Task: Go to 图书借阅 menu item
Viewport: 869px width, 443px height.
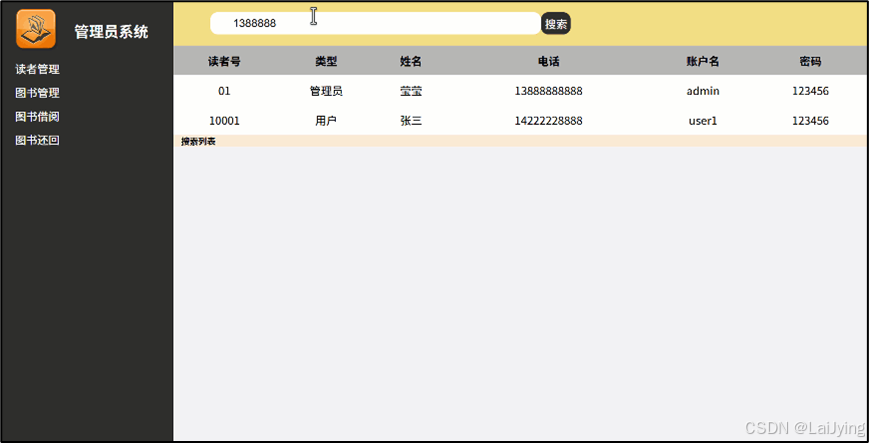Action: coord(37,116)
